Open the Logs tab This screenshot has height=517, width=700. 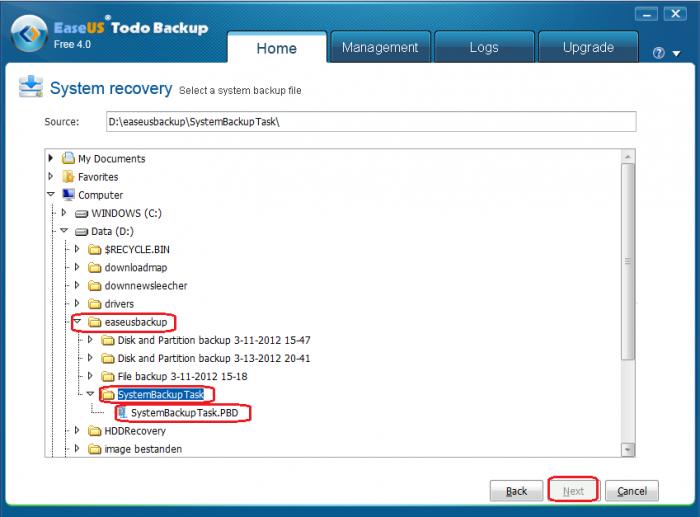(x=484, y=47)
